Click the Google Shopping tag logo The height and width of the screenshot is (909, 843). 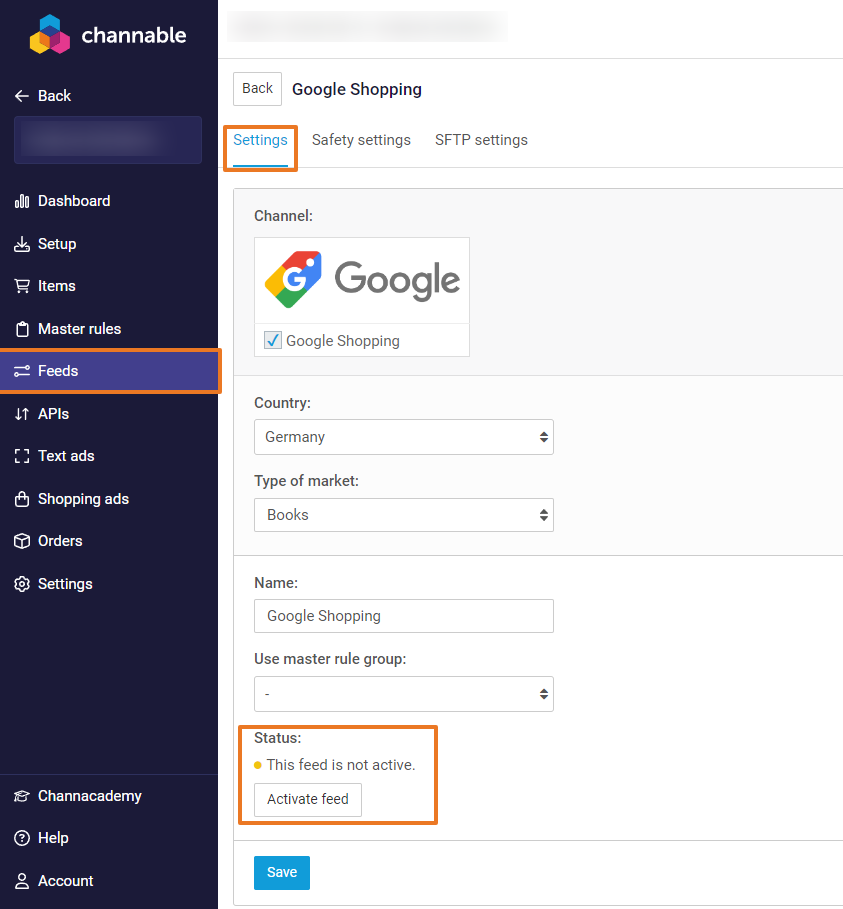[293, 279]
